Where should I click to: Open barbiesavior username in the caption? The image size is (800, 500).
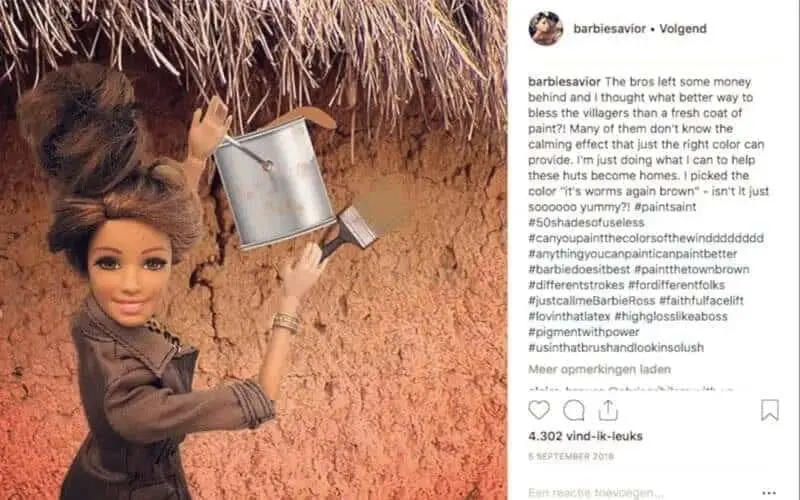pos(564,82)
